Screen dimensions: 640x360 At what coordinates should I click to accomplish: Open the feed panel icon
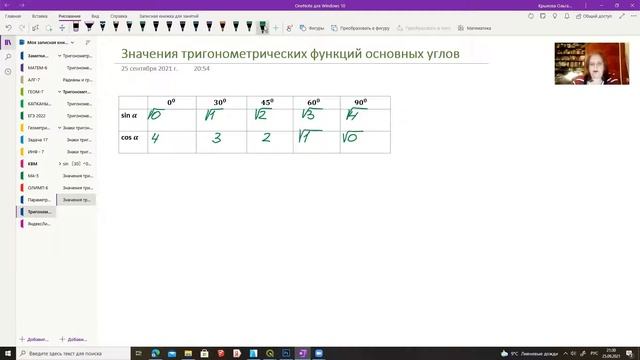coord(542,16)
